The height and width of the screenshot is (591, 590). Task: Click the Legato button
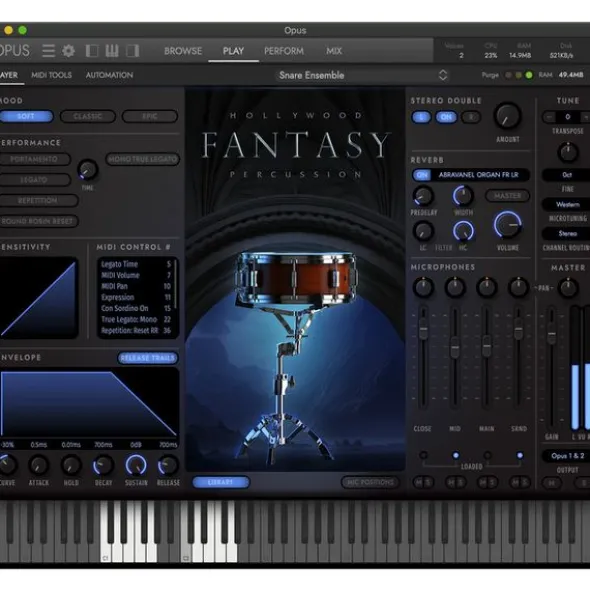click(x=34, y=180)
